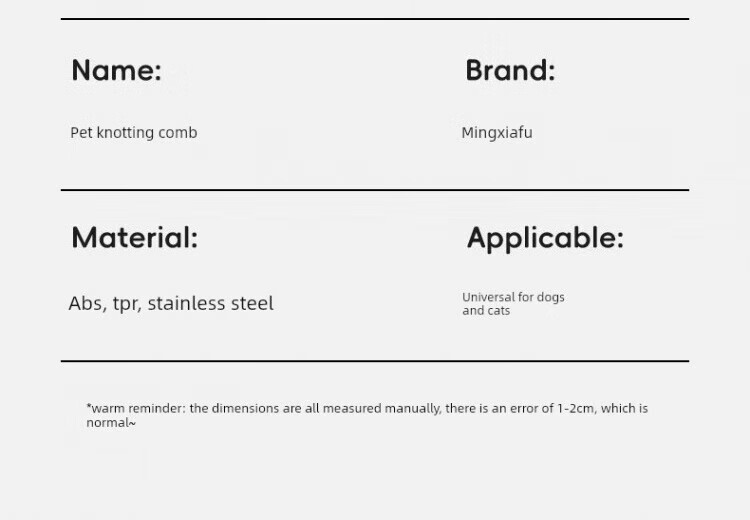The width and height of the screenshot is (750, 520).
Task: Click the divider line above "Material:"
Action: click(375, 190)
